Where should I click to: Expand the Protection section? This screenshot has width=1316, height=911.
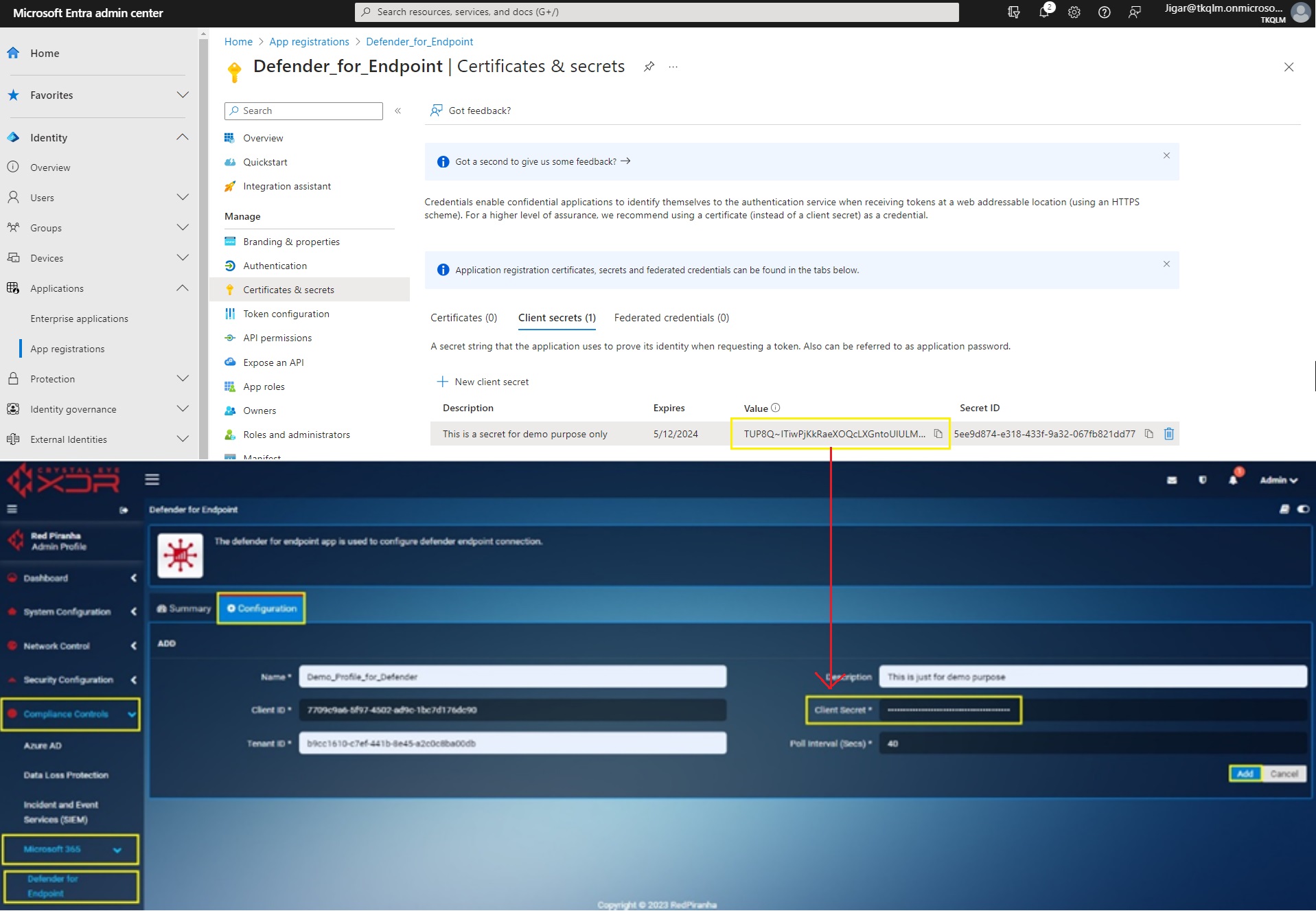pyautogui.click(x=183, y=379)
